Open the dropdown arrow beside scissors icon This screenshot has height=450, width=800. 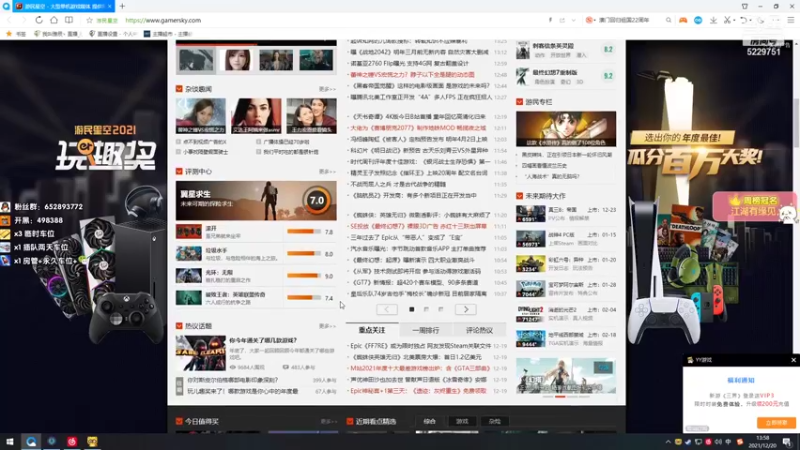point(734,20)
